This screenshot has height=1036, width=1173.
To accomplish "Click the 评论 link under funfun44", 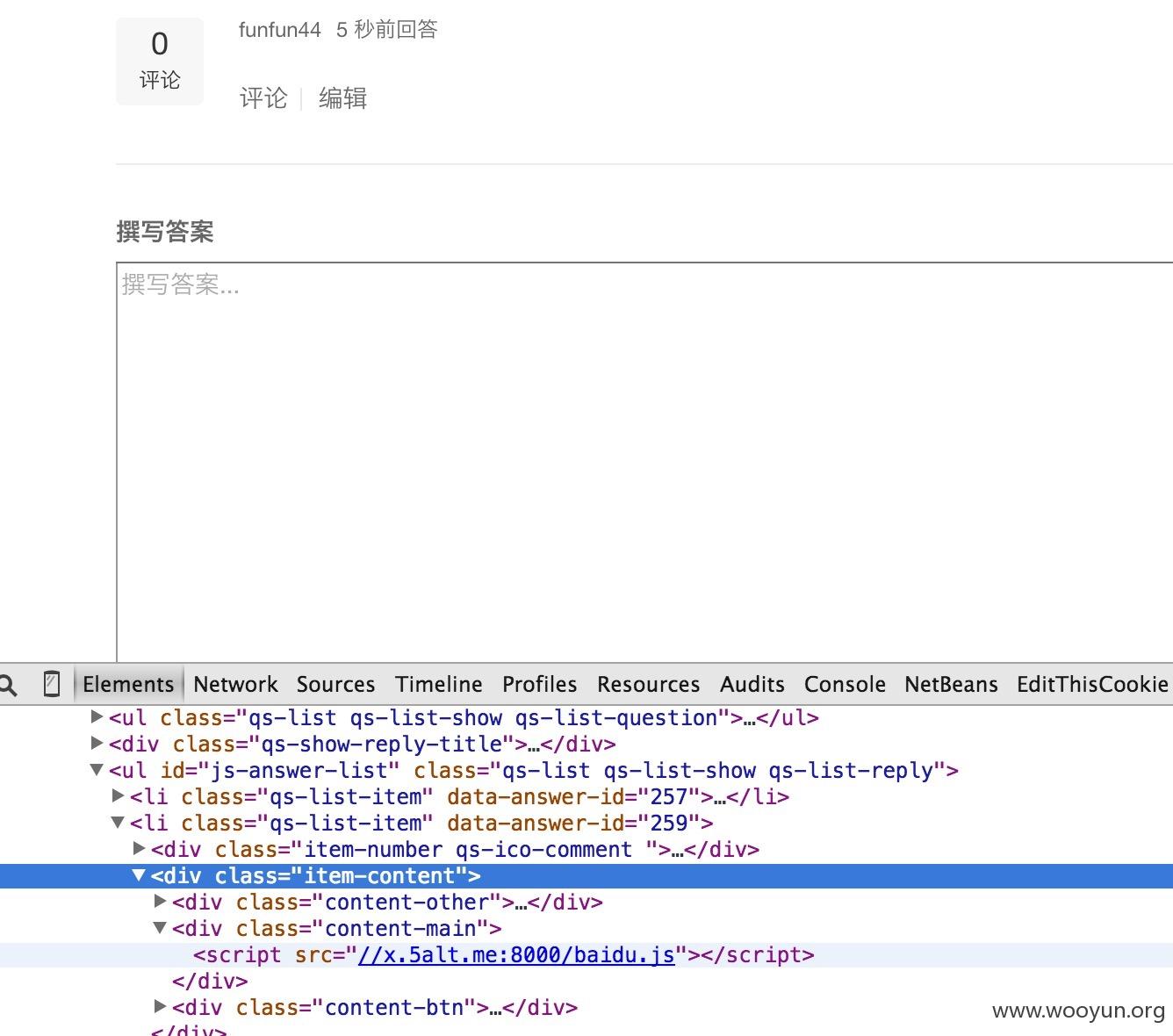I will [263, 98].
